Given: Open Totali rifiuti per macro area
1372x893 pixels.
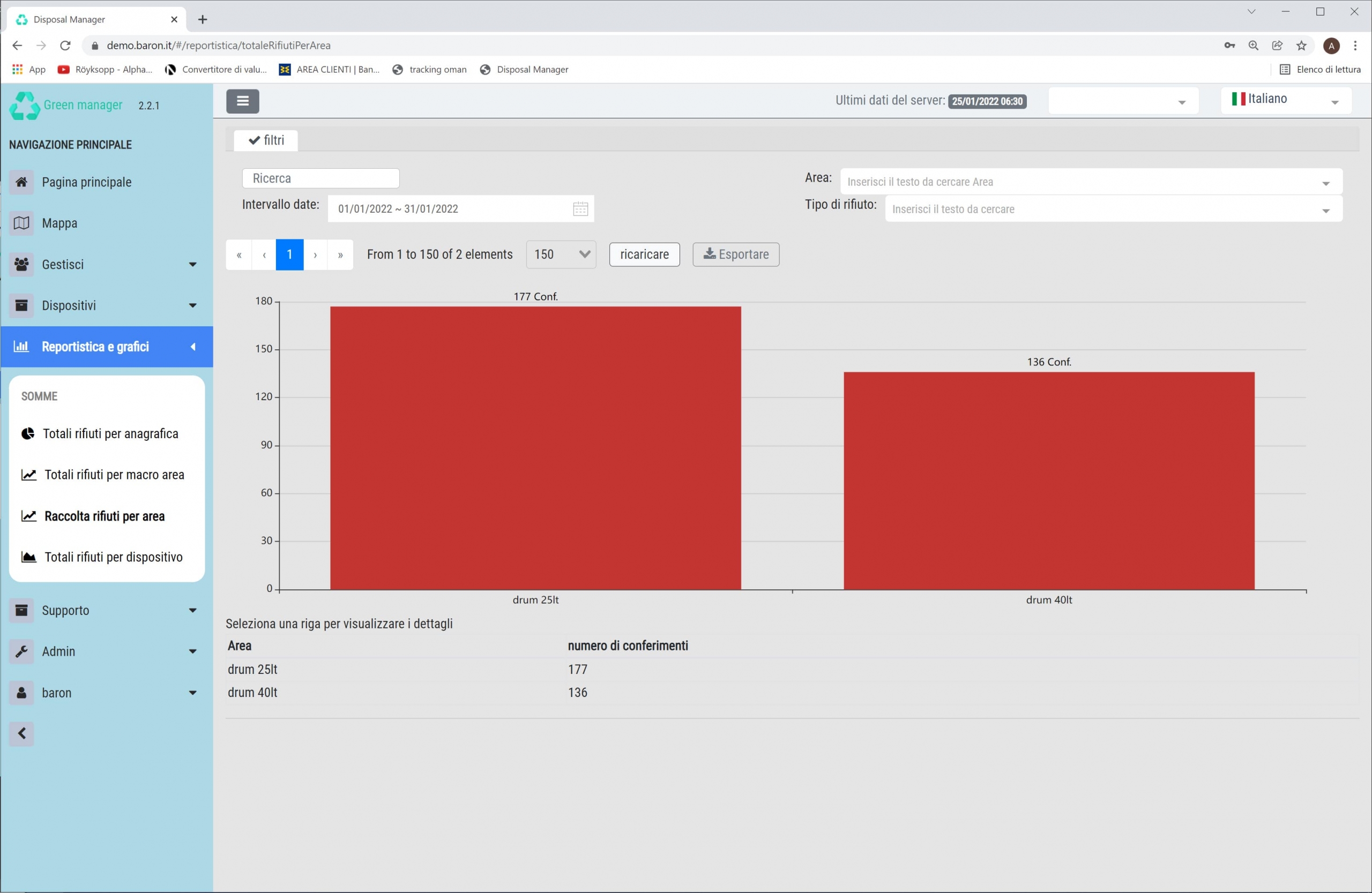Looking at the screenshot, I should point(114,475).
